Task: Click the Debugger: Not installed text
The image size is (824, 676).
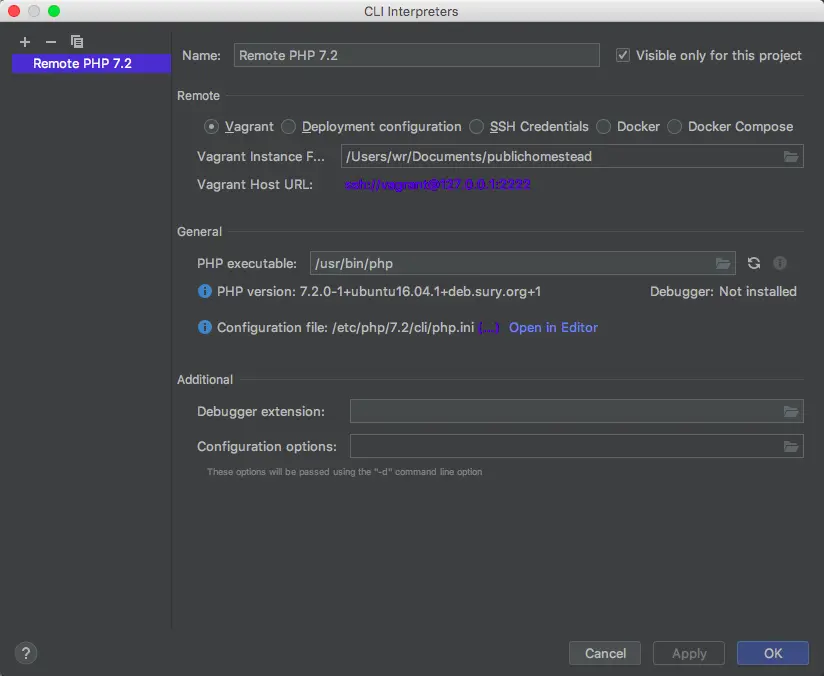Action: pyautogui.click(x=723, y=291)
